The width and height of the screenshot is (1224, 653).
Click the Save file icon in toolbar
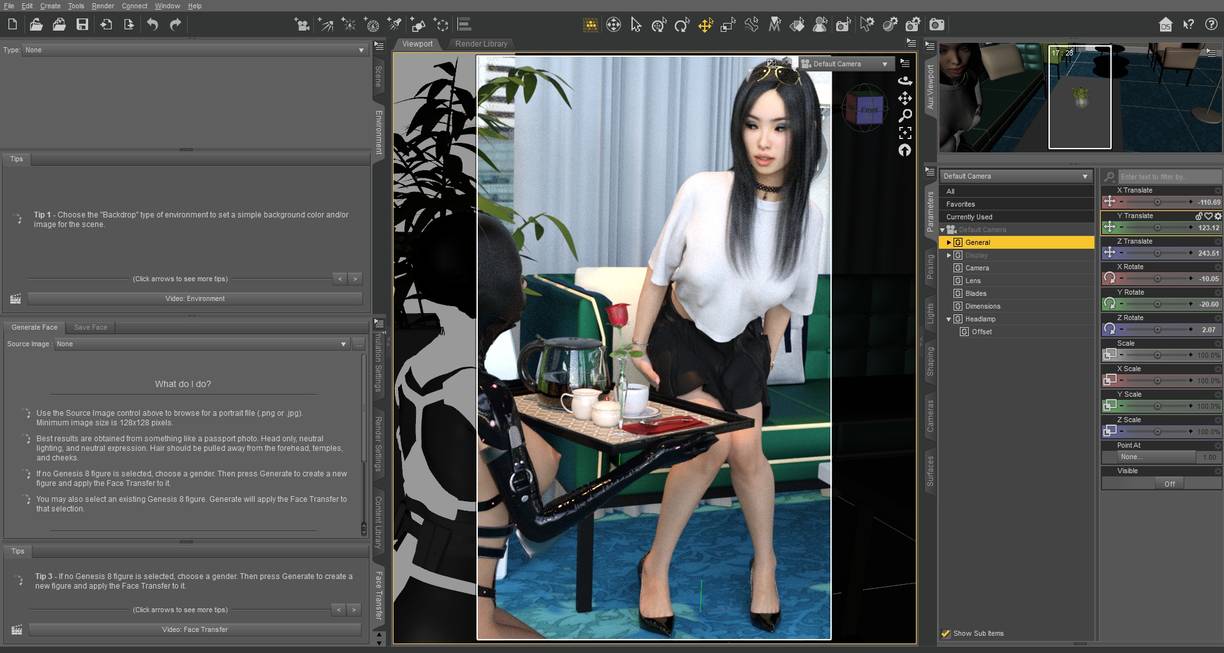tap(82, 24)
